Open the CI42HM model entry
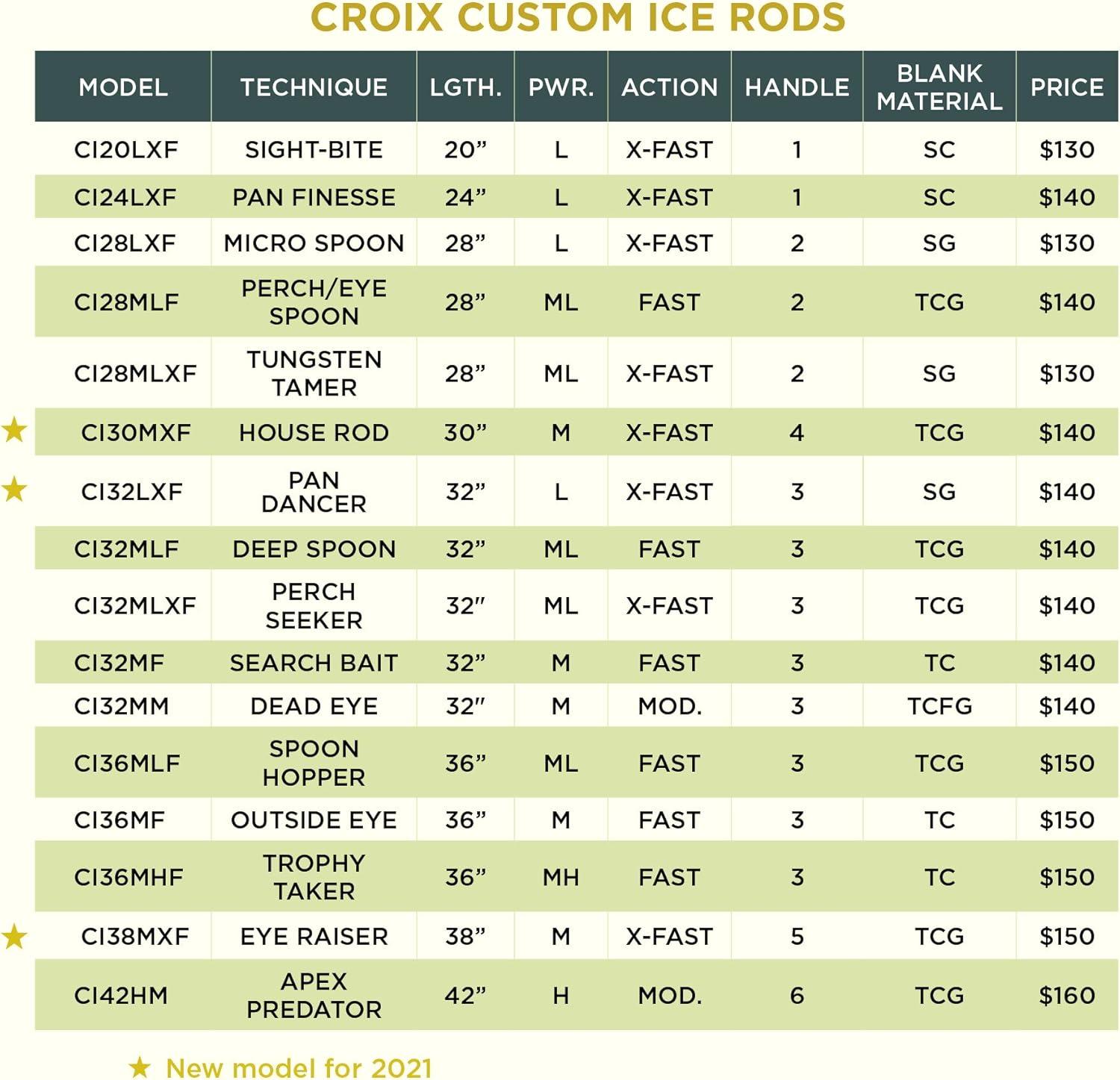Screen dimensions: 1120x1080 point(121,996)
